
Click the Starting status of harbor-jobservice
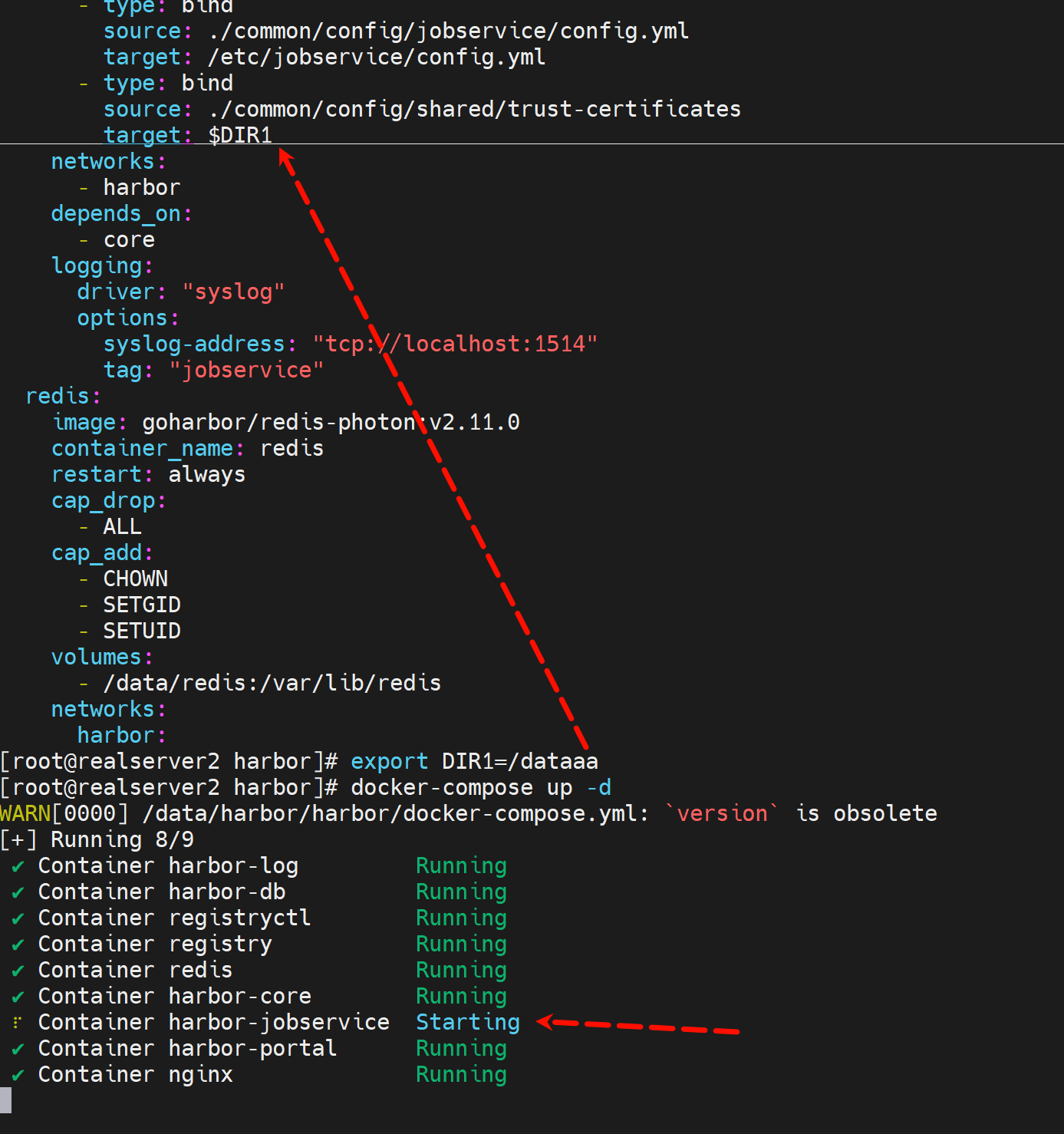pos(467,1022)
